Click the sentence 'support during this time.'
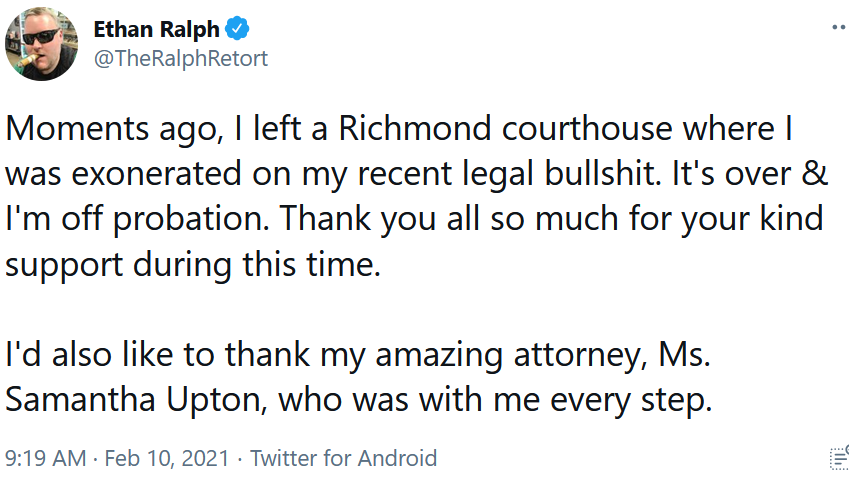849x487 pixels. (x=193, y=265)
